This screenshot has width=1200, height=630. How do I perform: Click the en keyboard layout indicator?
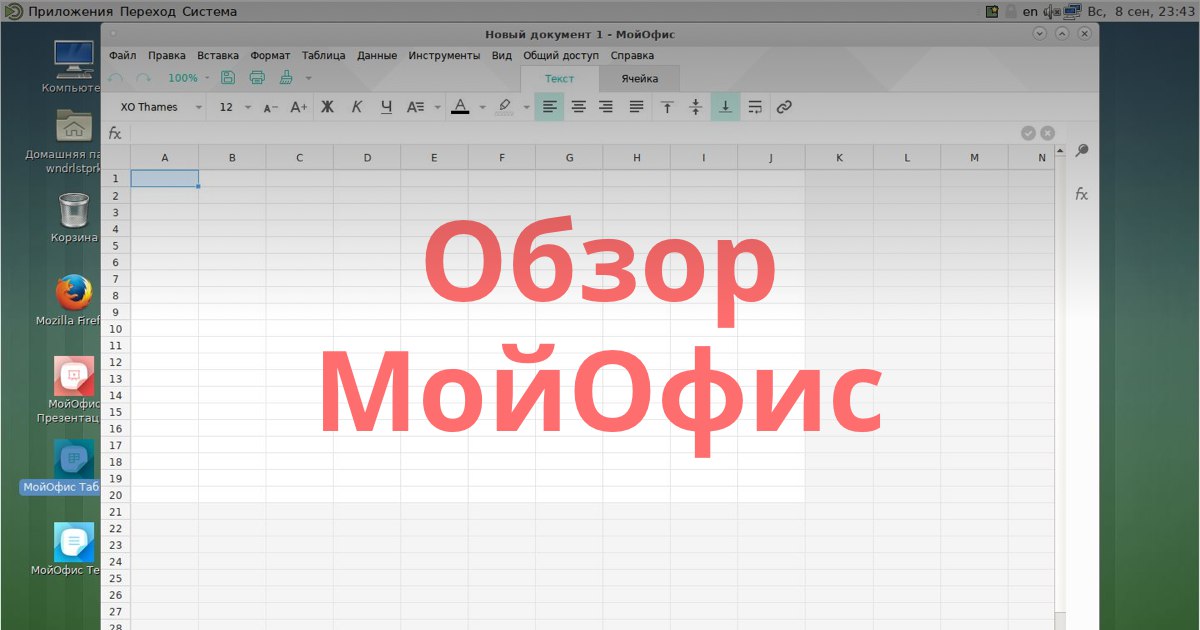pos(1029,12)
